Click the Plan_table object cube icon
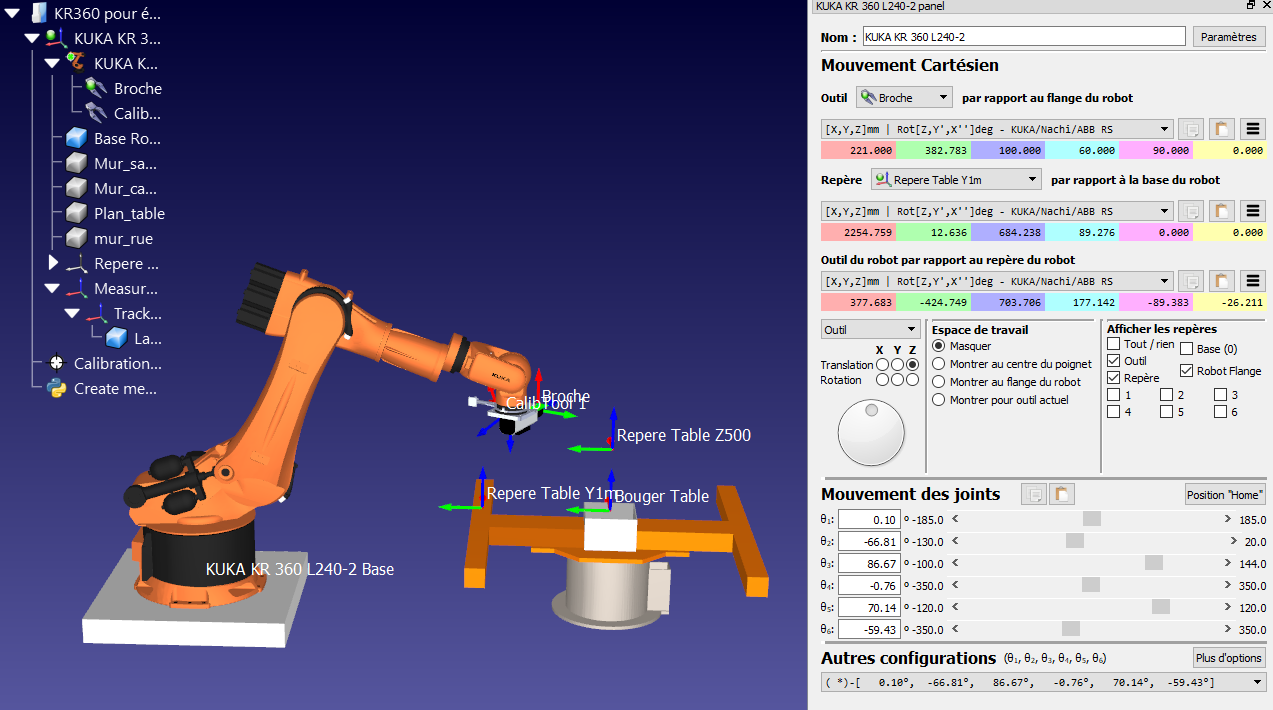 coord(77,214)
